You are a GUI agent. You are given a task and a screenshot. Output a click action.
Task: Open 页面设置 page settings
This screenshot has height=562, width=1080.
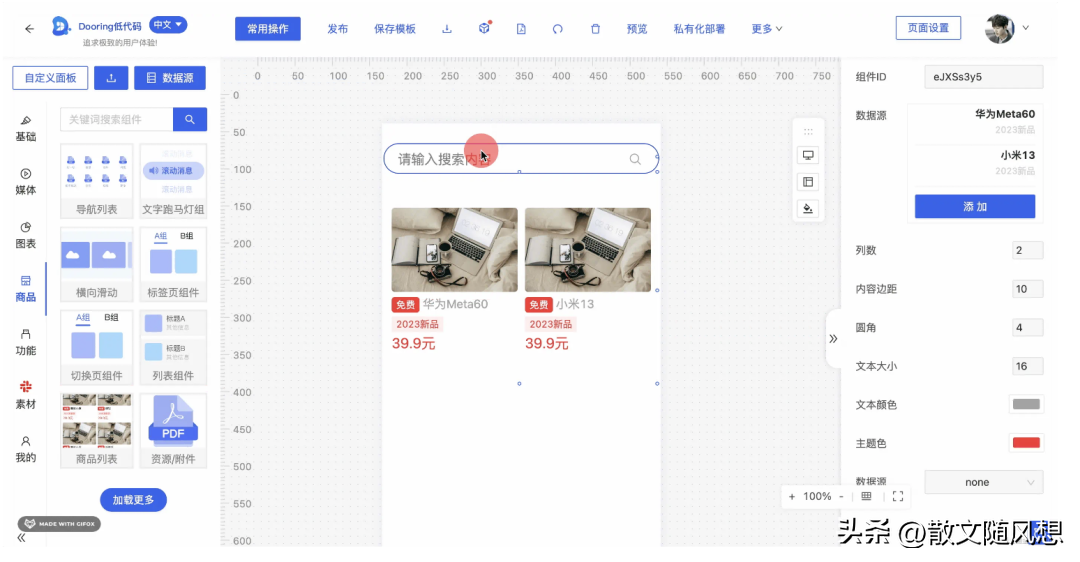pos(928,28)
